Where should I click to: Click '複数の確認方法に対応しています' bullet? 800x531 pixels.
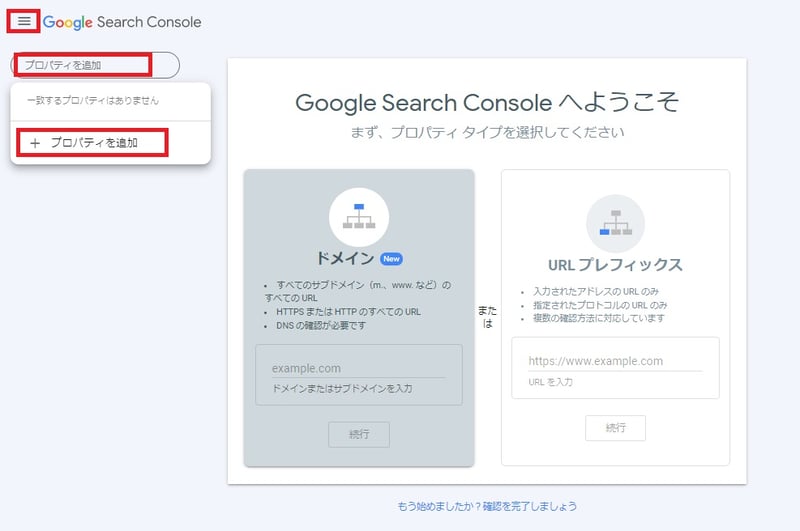(599, 318)
